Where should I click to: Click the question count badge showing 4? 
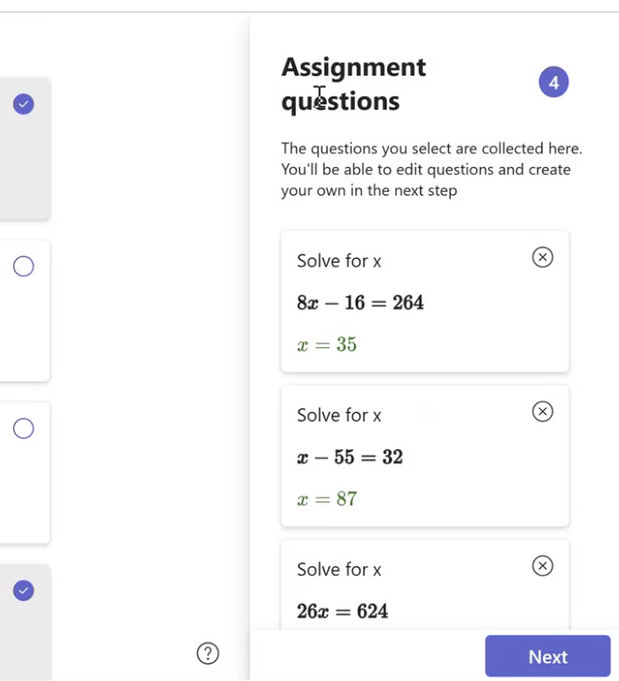coord(553,82)
